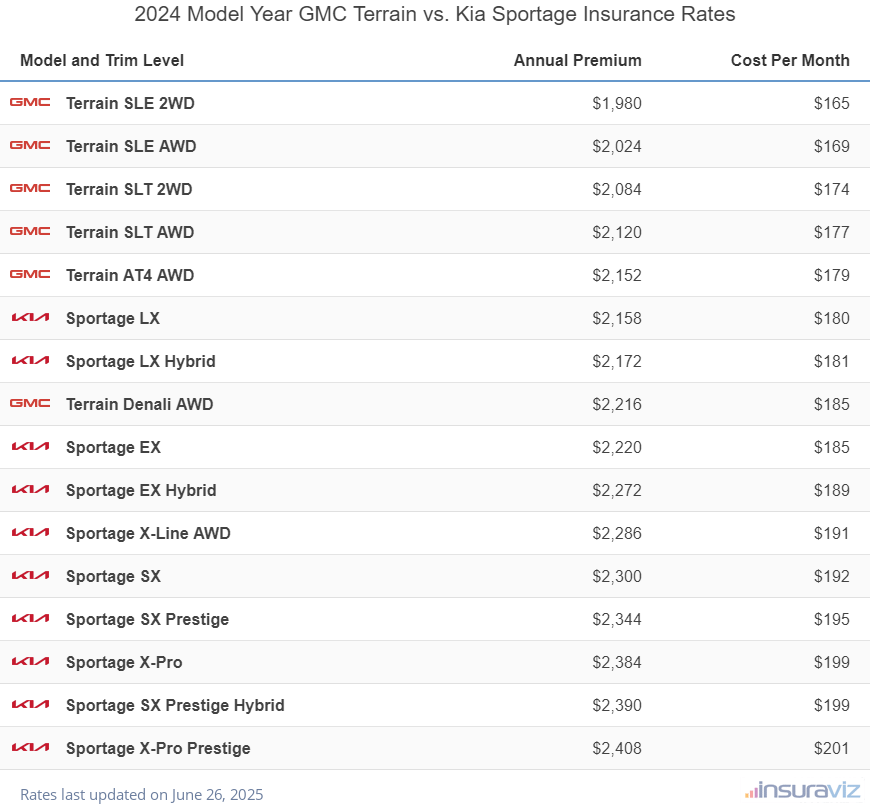Select the Sportage LX row label

pos(113,318)
